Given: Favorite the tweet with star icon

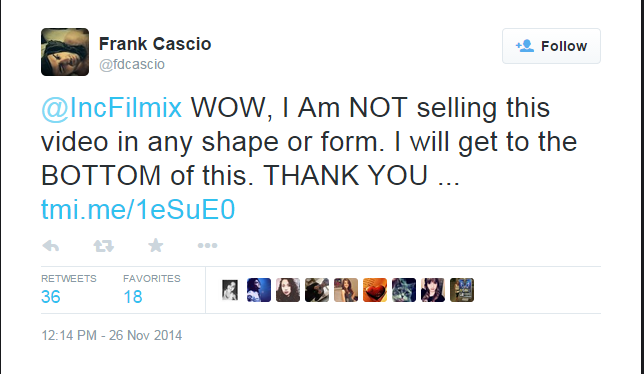Looking at the screenshot, I should pyautogui.click(x=156, y=246).
